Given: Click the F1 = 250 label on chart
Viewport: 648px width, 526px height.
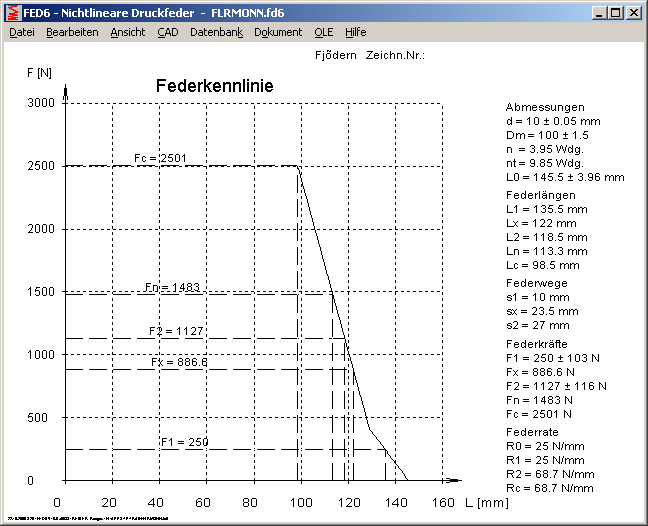Looking at the screenshot, I should [x=185, y=441].
